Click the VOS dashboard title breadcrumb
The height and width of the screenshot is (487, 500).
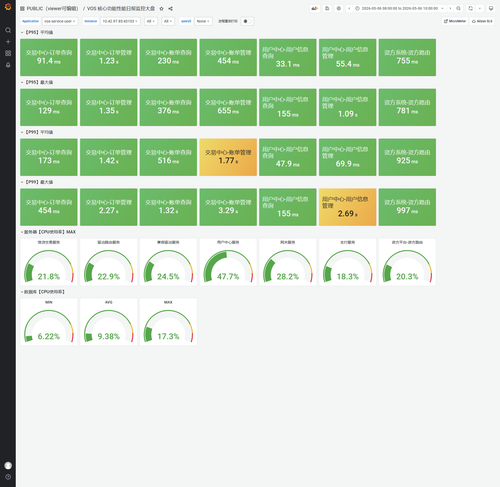click(121, 9)
